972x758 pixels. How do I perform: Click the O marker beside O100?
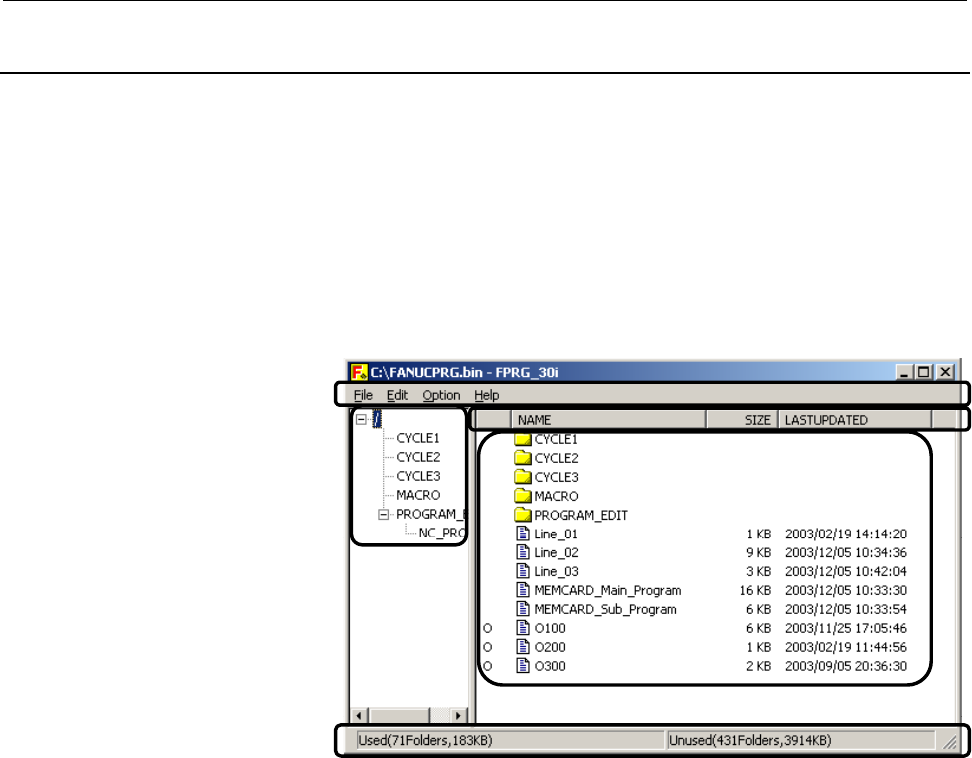[x=487, y=628]
